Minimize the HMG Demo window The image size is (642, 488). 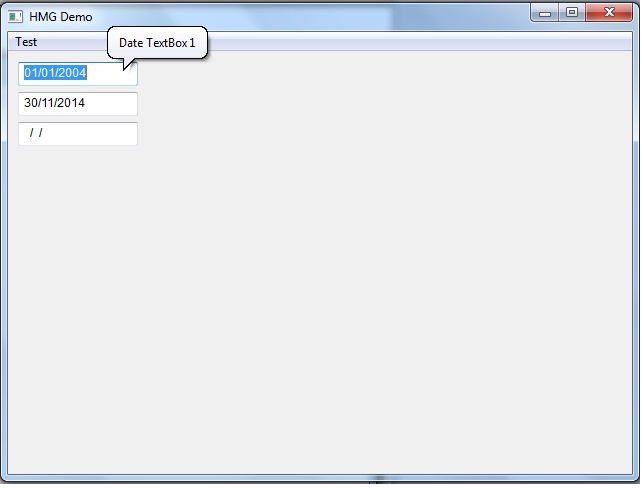[545, 13]
